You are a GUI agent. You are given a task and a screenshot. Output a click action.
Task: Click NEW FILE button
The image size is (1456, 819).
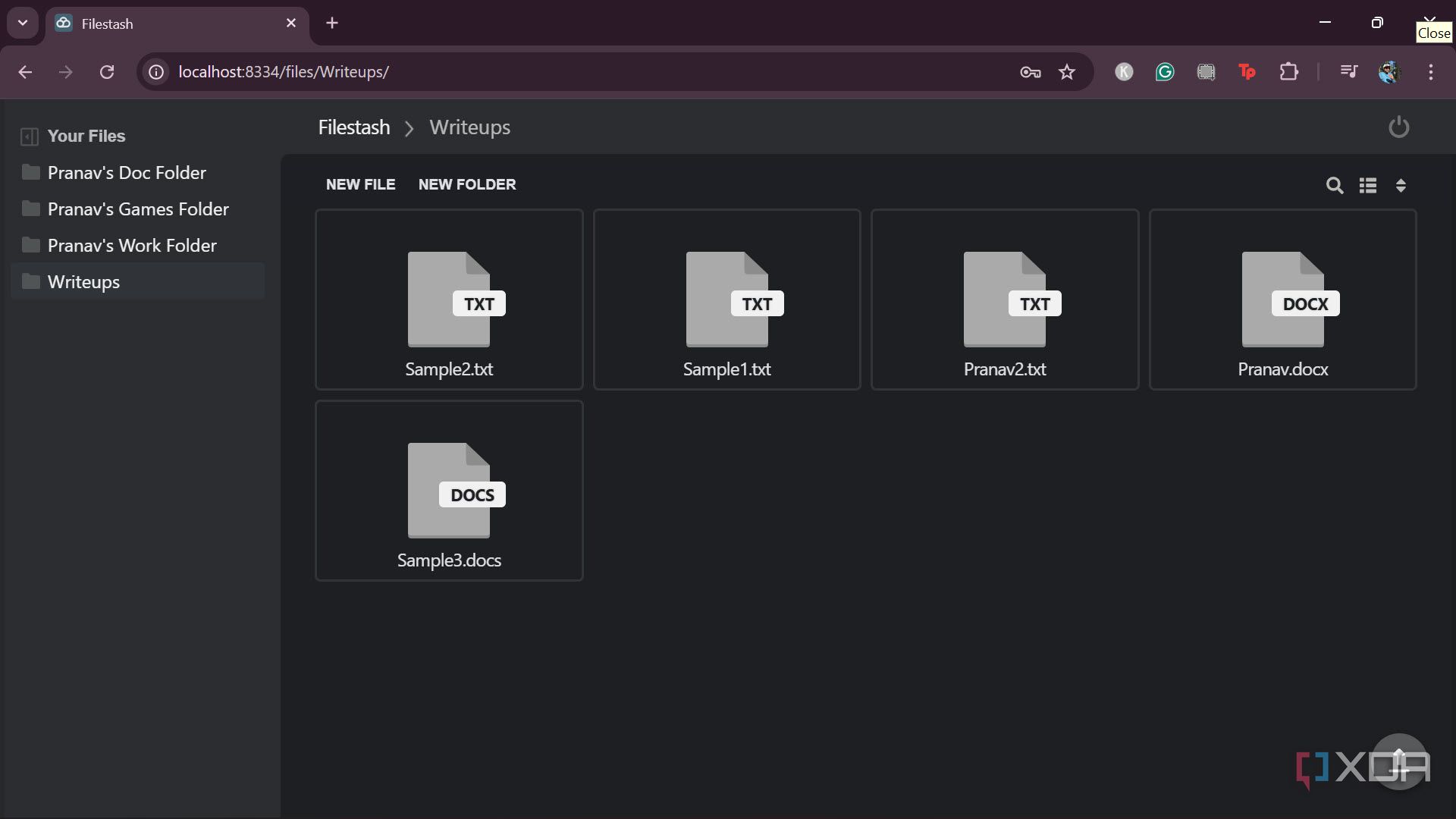tap(360, 184)
